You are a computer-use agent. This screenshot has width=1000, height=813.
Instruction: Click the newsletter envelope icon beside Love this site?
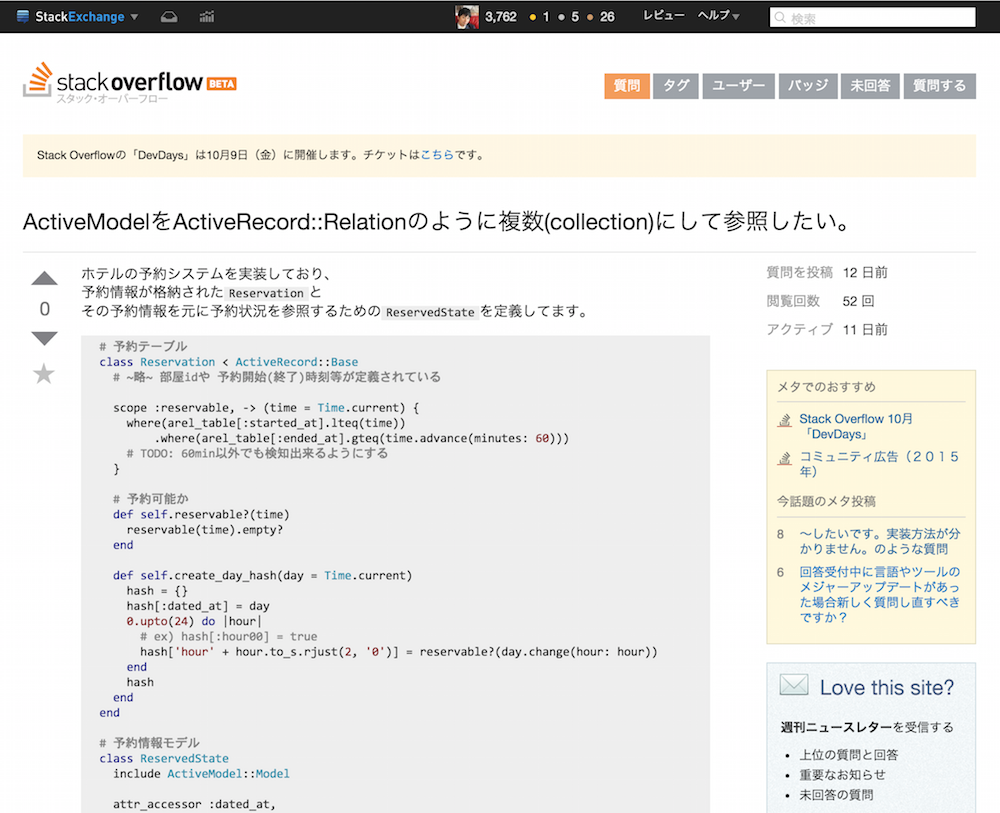[x=794, y=685]
